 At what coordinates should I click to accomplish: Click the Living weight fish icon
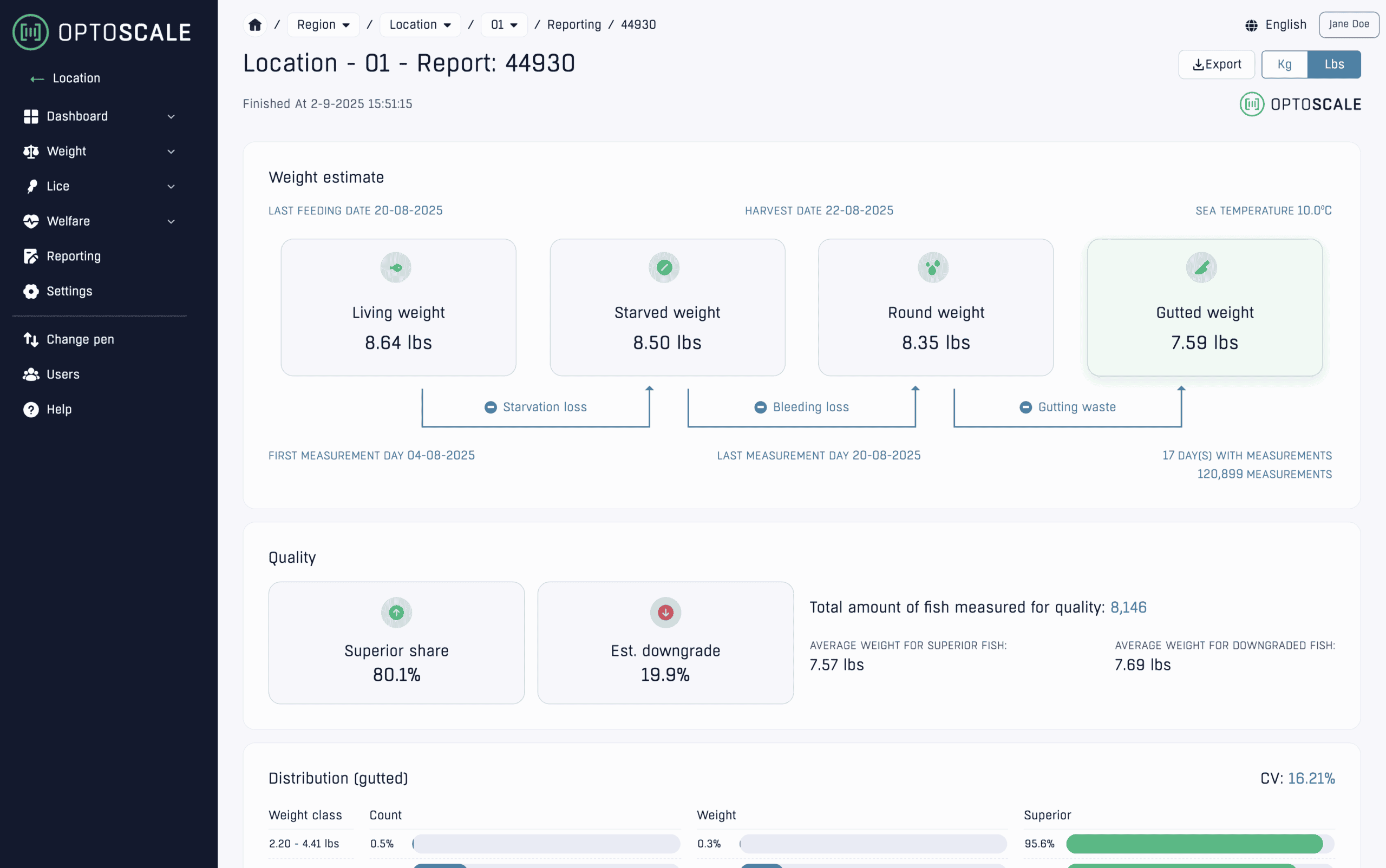[x=396, y=267]
